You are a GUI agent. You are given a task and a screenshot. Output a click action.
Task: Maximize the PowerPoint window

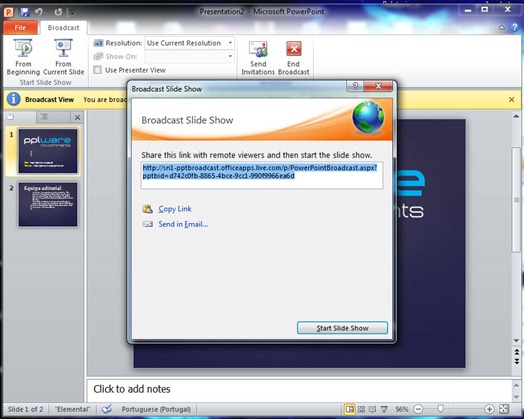[485, 10]
